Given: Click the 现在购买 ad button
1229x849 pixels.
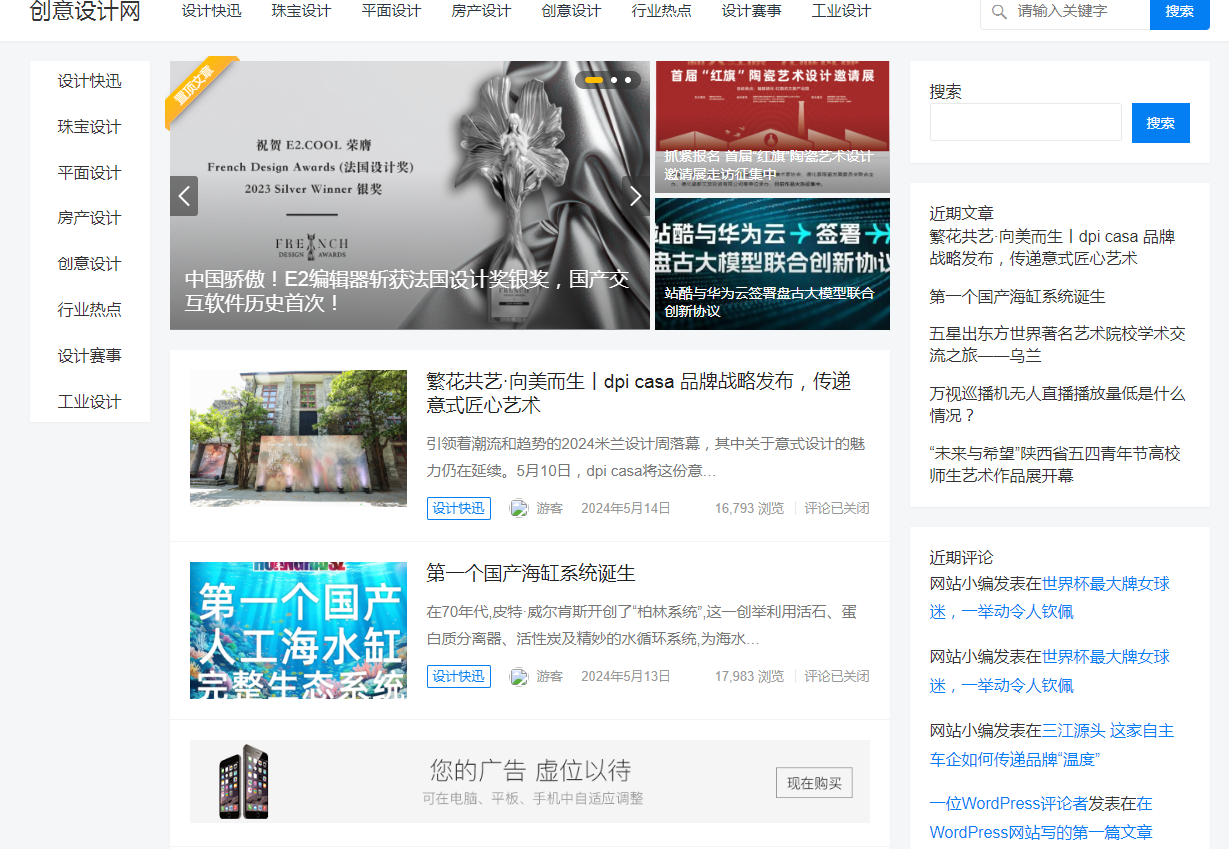Looking at the screenshot, I should pyautogui.click(x=814, y=783).
